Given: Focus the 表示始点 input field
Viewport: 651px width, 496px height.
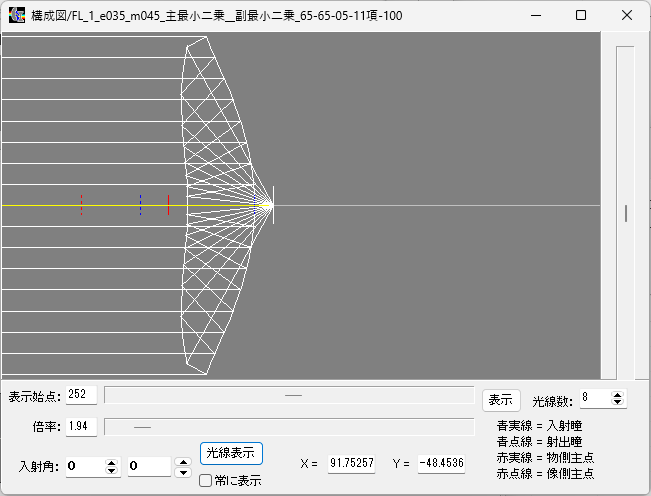Looking at the screenshot, I should click(x=81, y=395).
